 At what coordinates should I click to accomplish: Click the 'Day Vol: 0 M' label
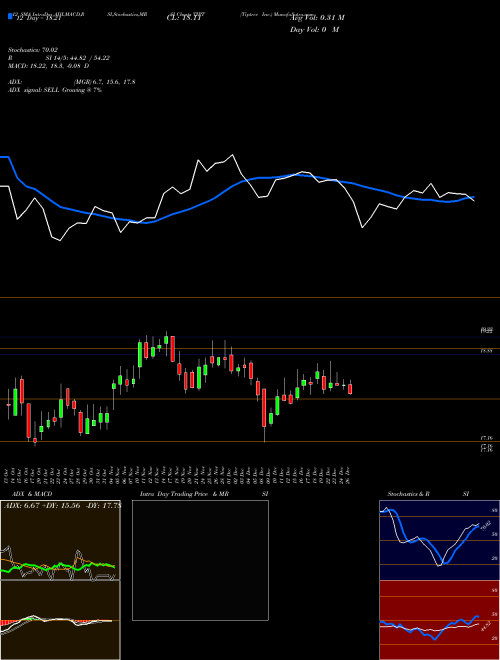tap(314, 30)
